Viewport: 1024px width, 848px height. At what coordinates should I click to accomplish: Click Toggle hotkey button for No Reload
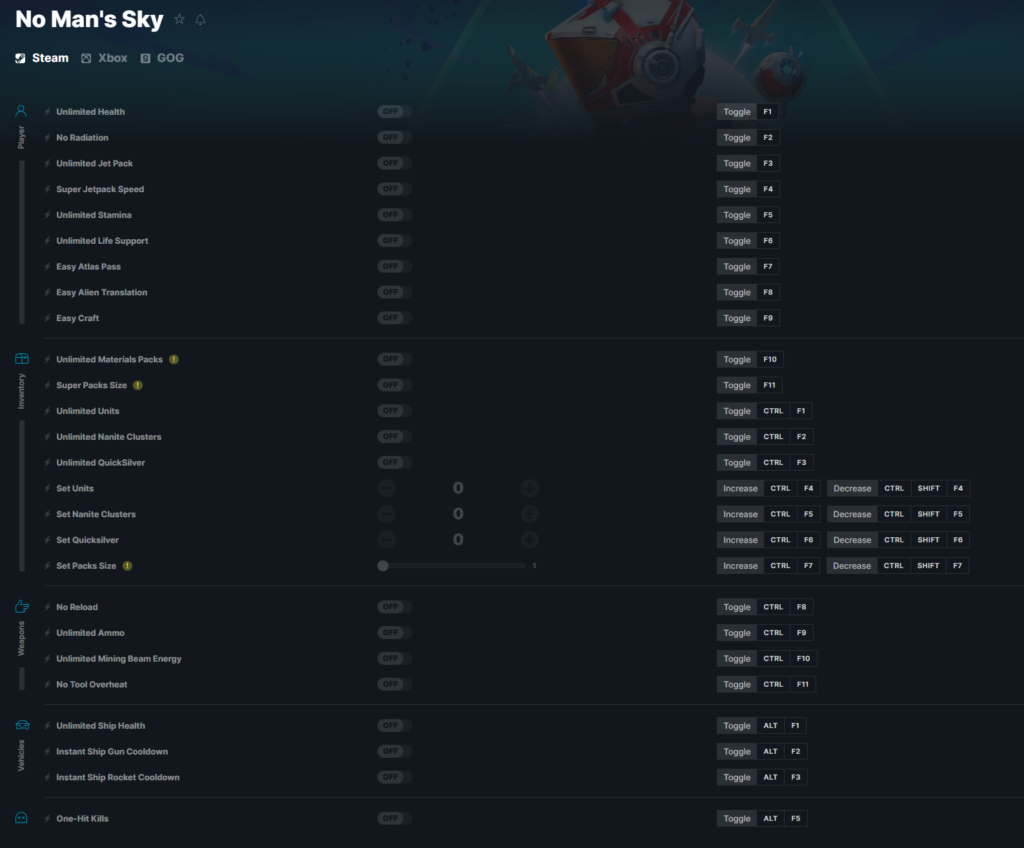[x=737, y=607]
